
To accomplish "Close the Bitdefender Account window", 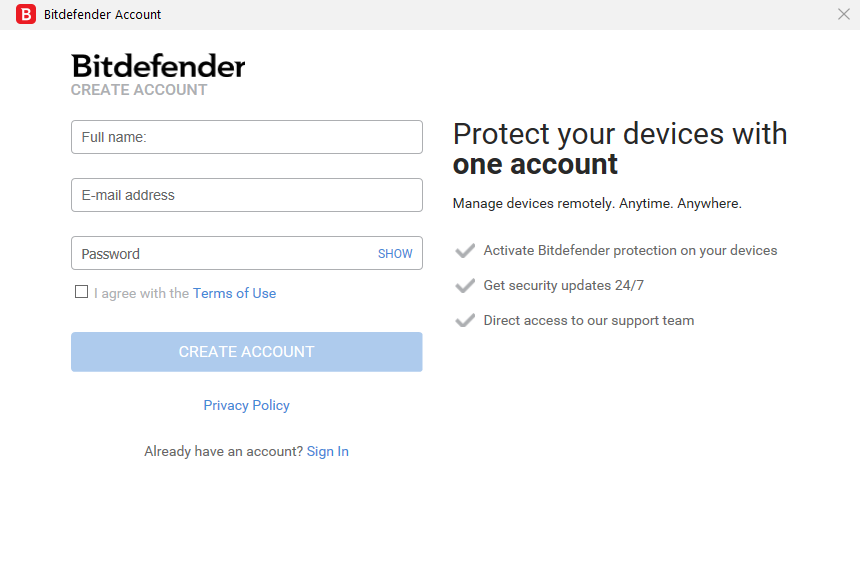I will [844, 14].
